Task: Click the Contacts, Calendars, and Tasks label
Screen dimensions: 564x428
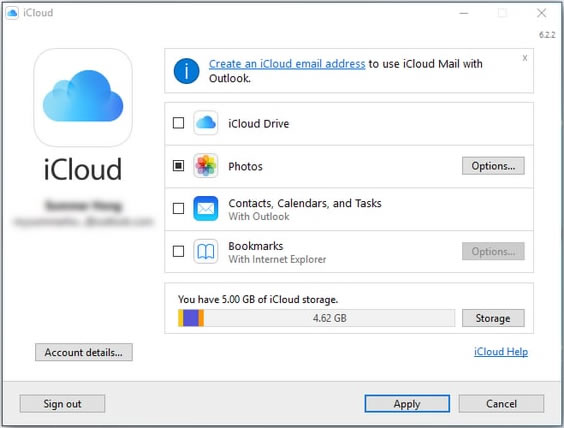Action: [305, 203]
